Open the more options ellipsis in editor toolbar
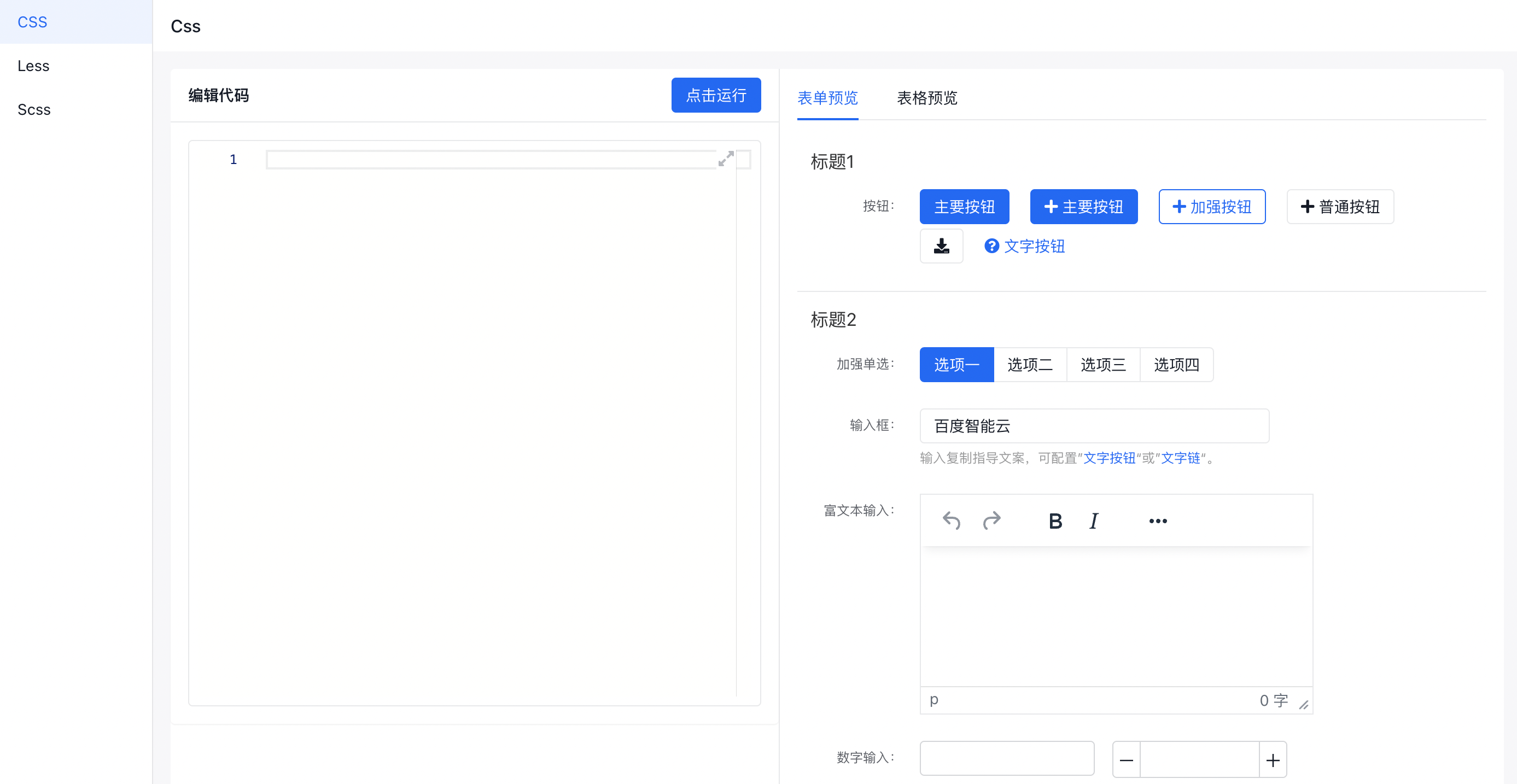1517x784 pixels. pos(1157,521)
